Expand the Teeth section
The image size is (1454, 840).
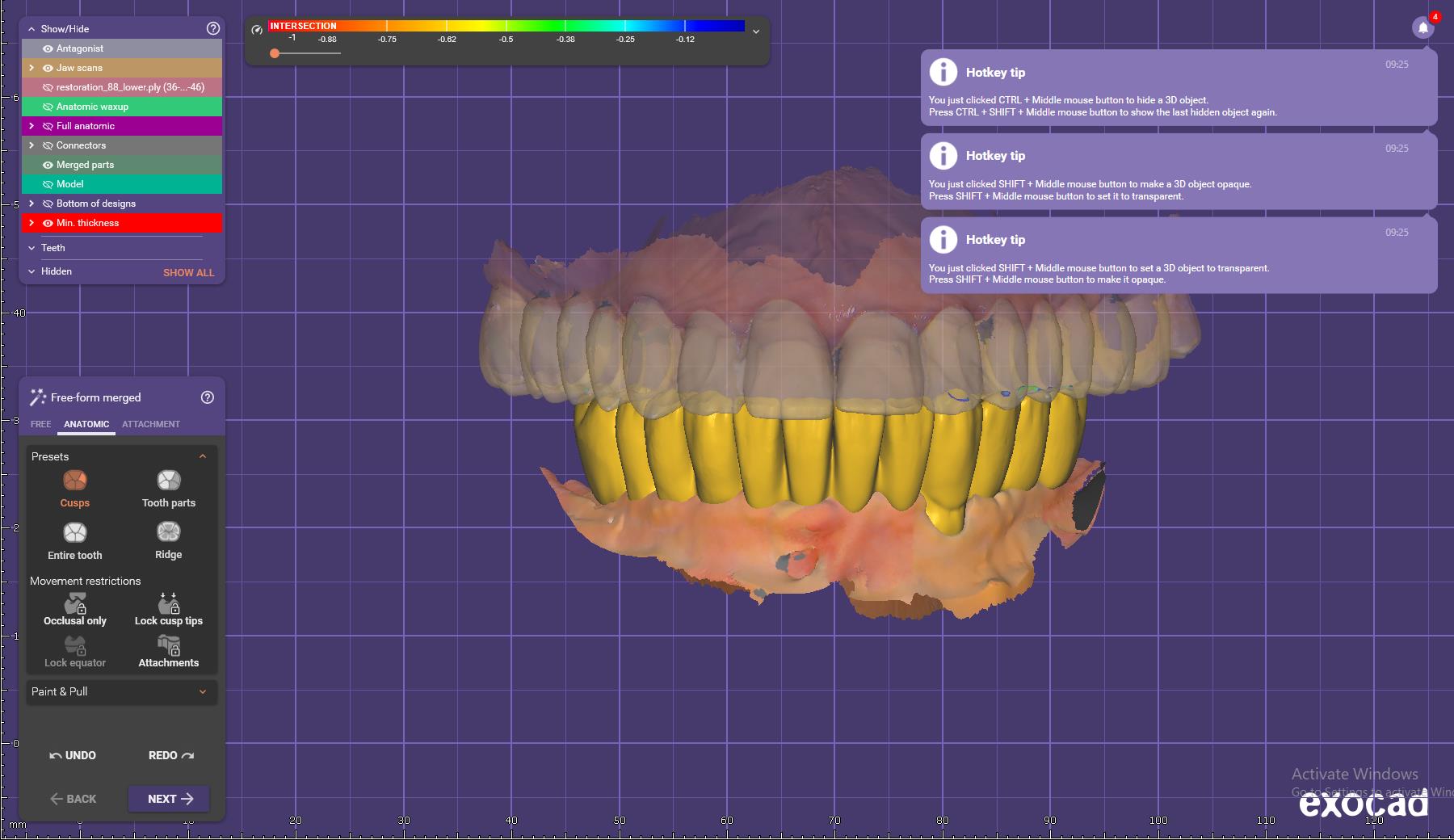coord(32,248)
